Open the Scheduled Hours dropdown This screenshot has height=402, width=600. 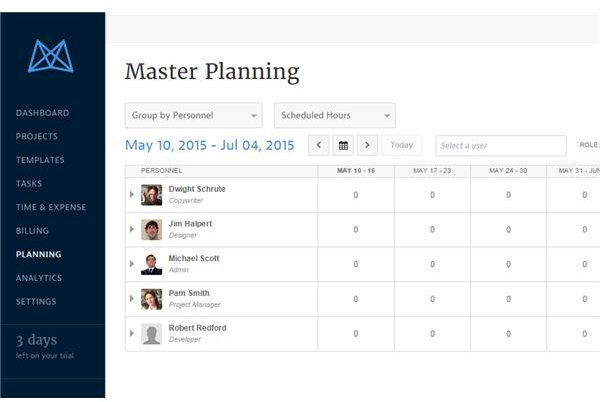(335, 115)
